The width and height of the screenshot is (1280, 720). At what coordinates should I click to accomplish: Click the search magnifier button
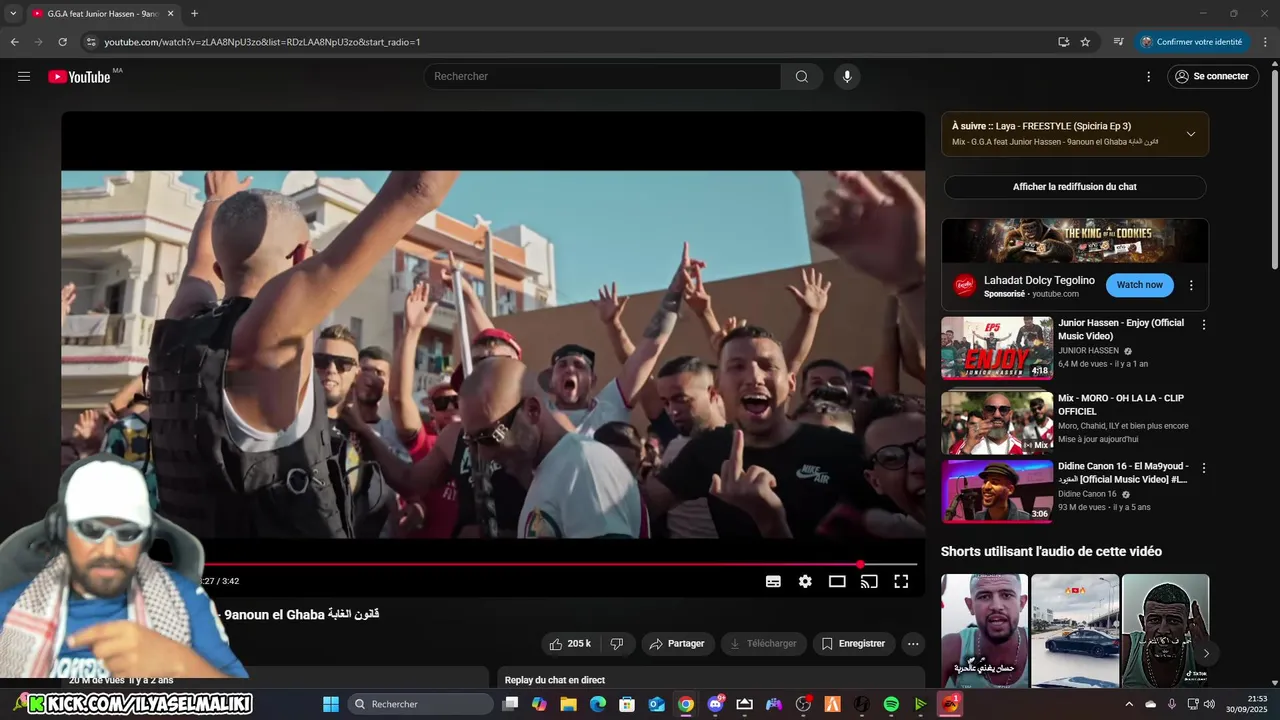(802, 77)
